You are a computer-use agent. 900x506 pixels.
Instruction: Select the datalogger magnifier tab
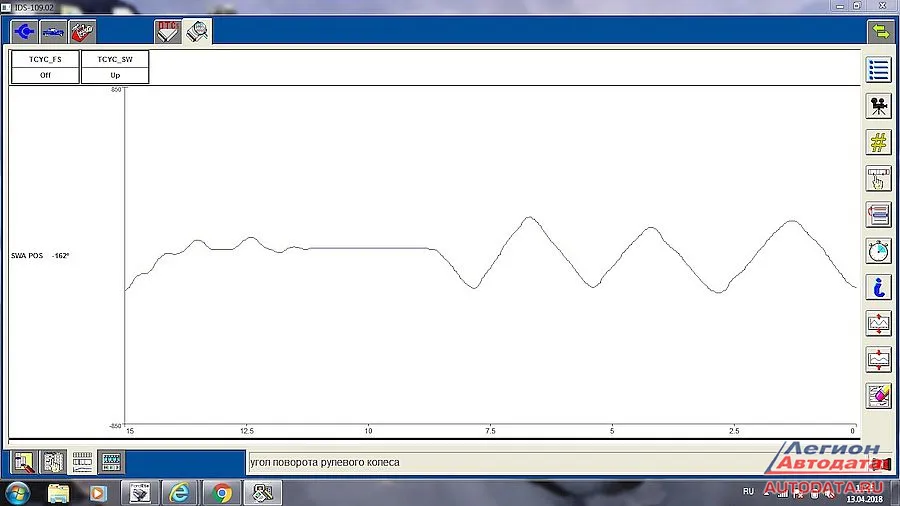point(197,32)
